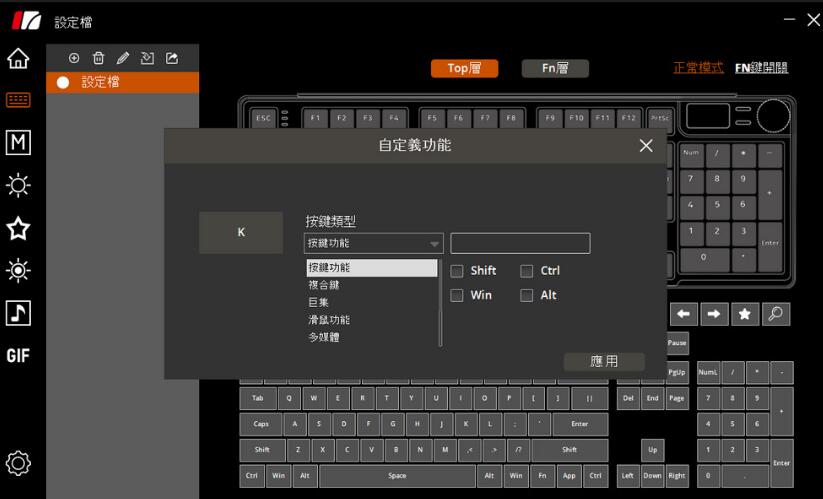This screenshot has height=499, width=823.
Task: Click the star key icon near arrows
Action: pyautogui.click(x=745, y=314)
